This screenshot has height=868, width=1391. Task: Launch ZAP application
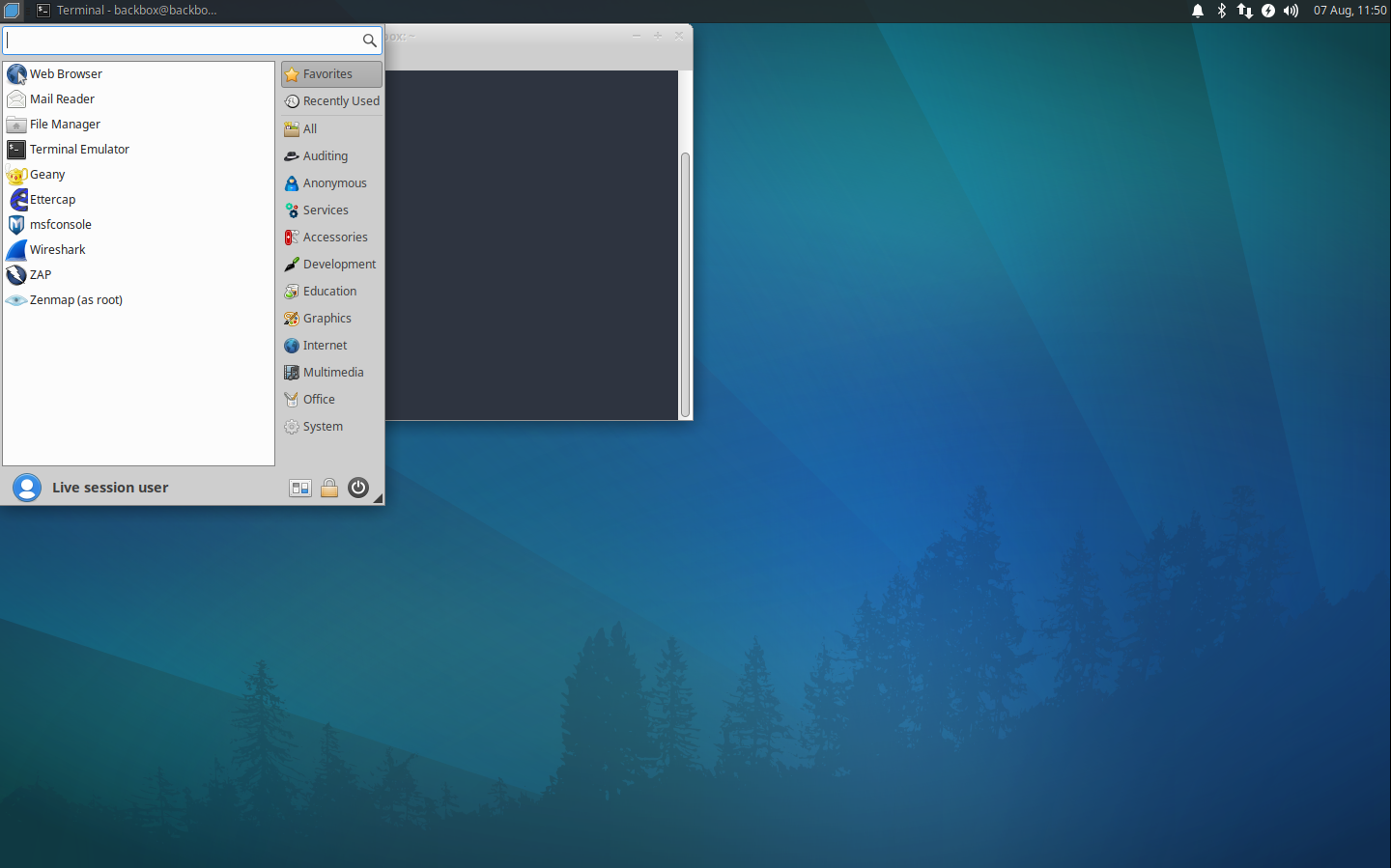(x=40, y=275)
